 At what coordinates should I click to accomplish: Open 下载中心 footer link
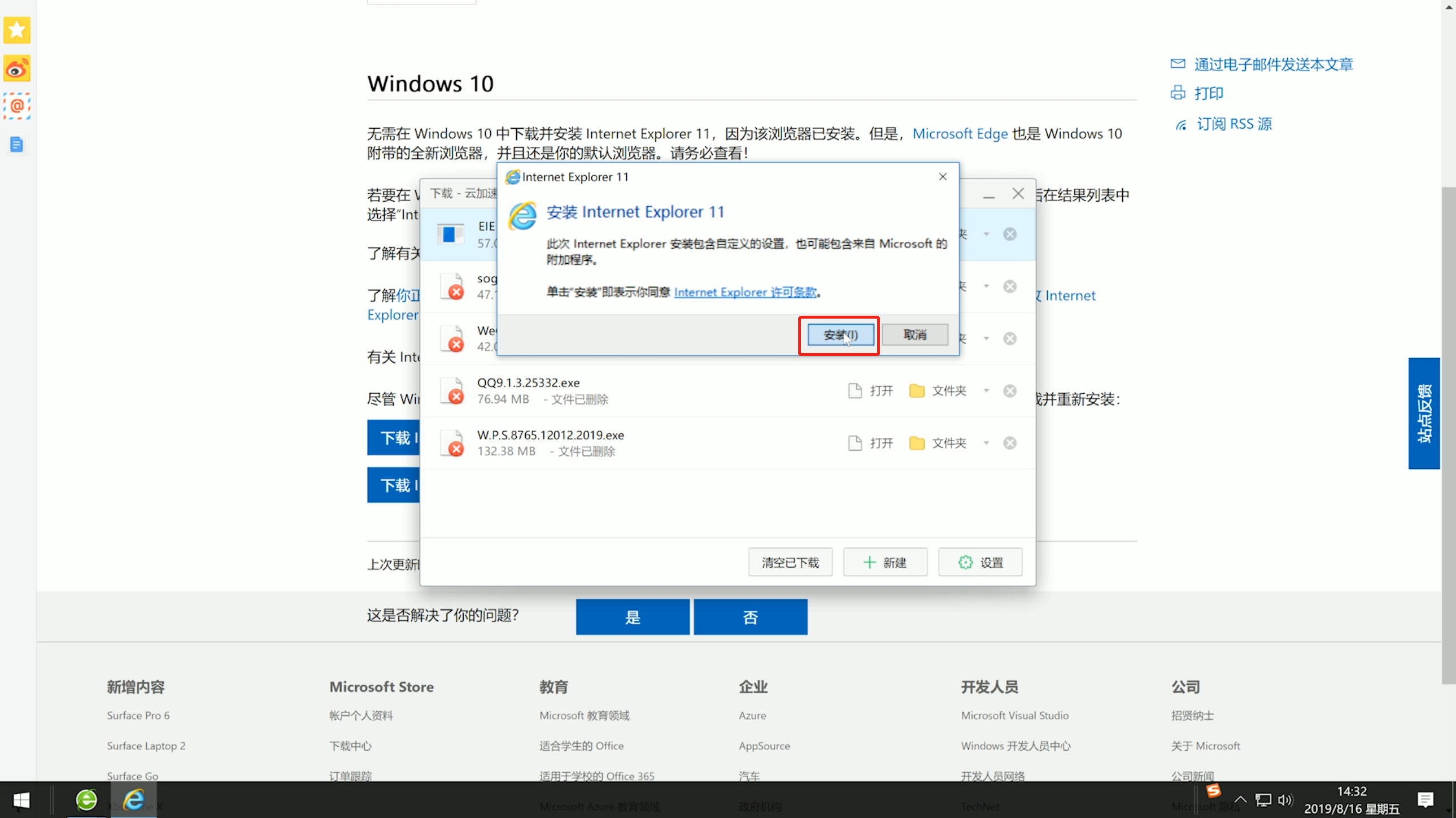350,746
